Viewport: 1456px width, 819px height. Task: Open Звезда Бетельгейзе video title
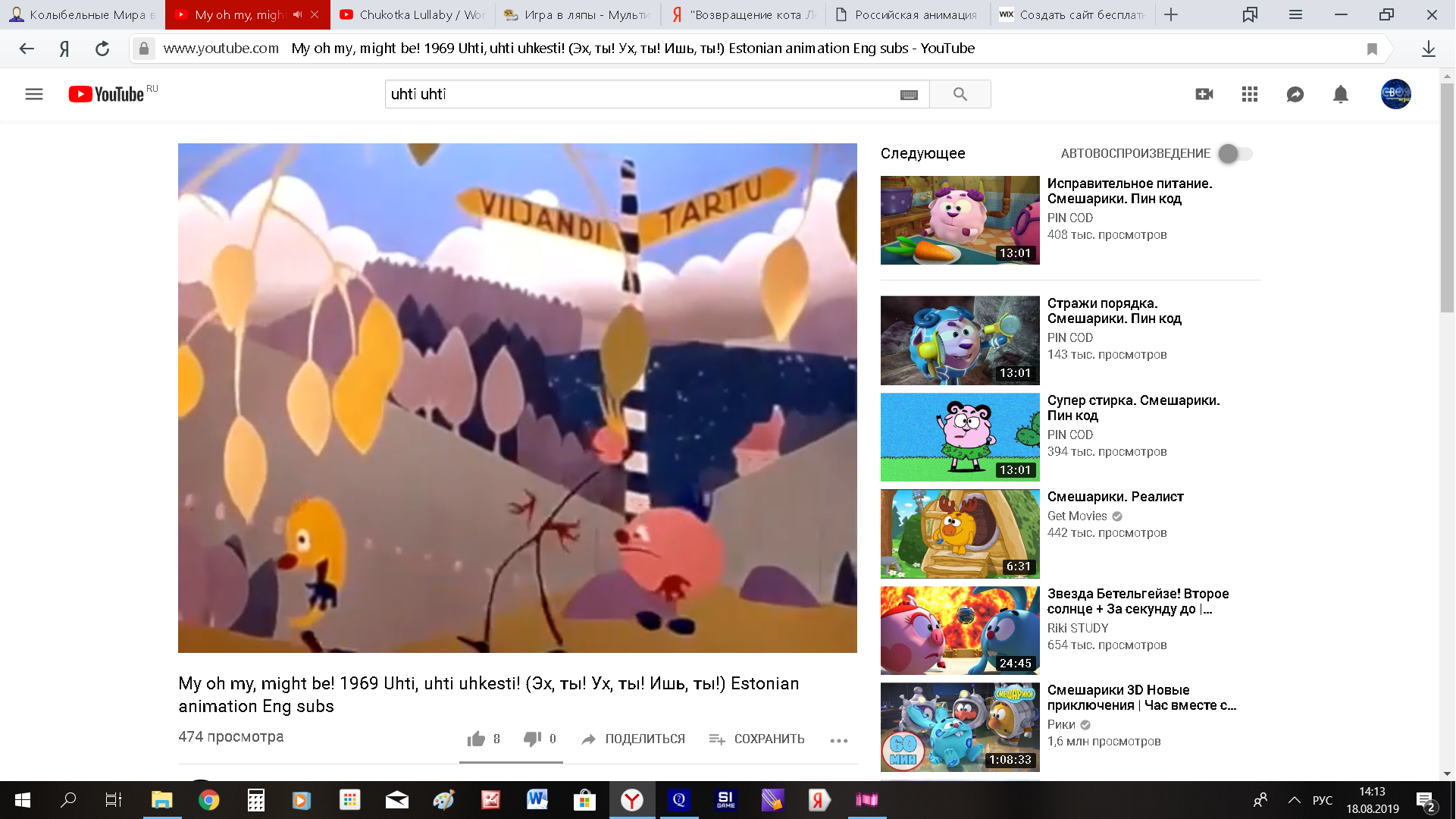pyautogui.click(x=1138, y=601)
